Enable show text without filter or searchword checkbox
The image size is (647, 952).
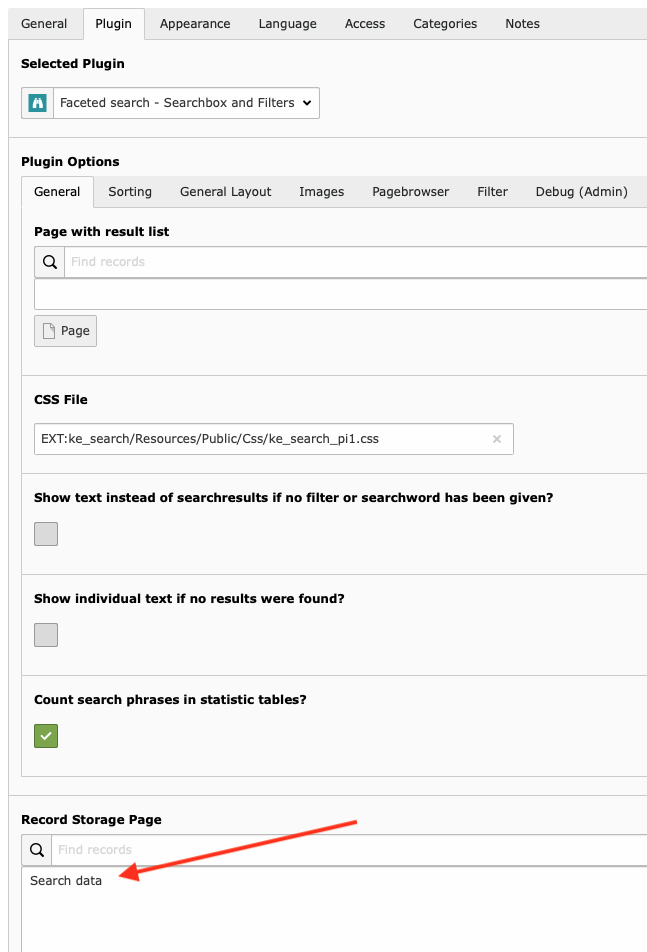46,534
